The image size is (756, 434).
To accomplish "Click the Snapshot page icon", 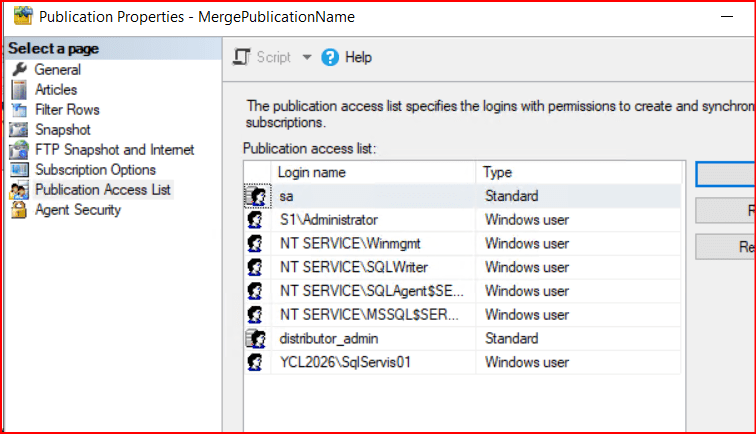I will tap(18, 130).
